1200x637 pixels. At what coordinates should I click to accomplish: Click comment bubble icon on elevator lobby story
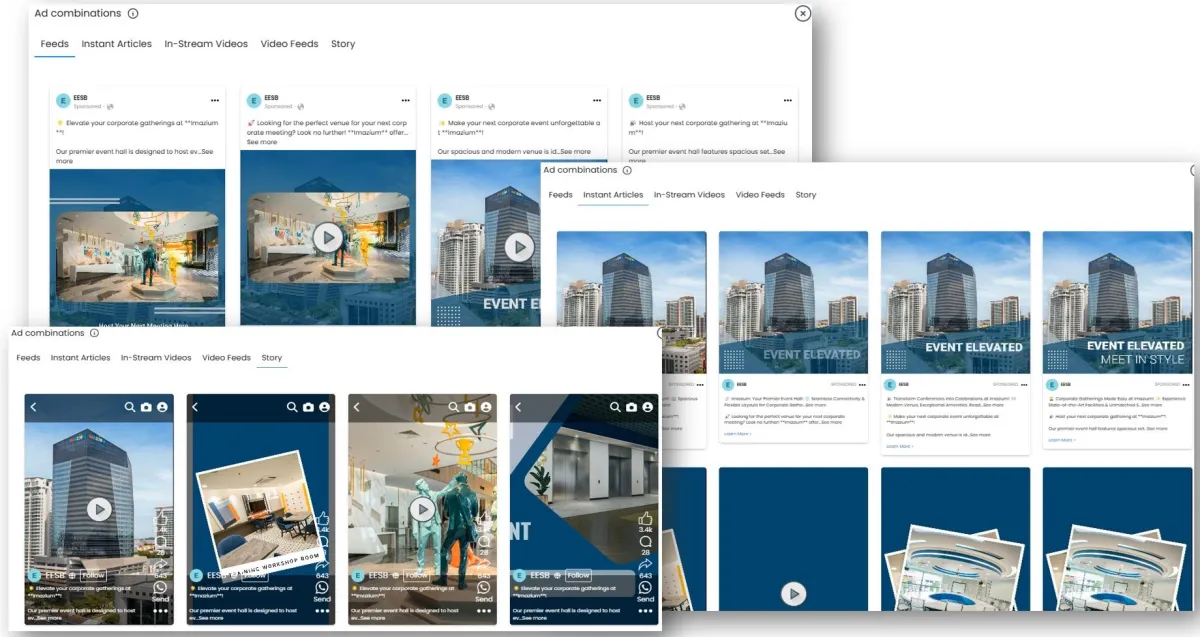[x=645, y=542]
